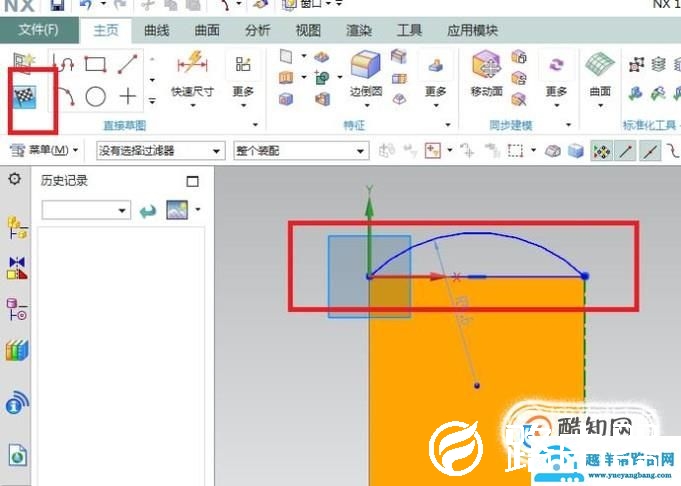Open the Web Browser sidebar icon
The width and height of the screenshot is (681, 486).
17,456
